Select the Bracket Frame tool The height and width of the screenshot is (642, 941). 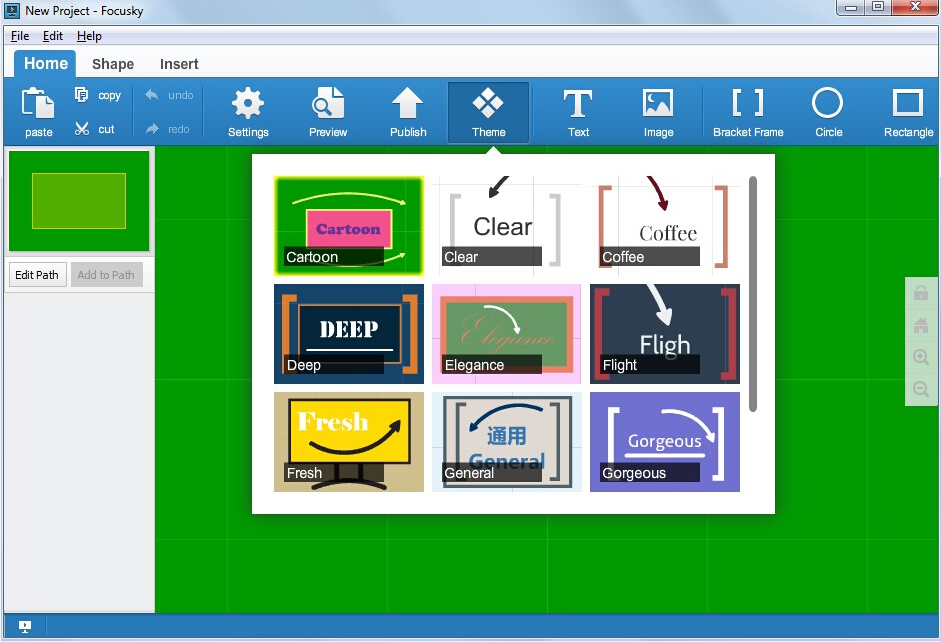click(747, 112)
